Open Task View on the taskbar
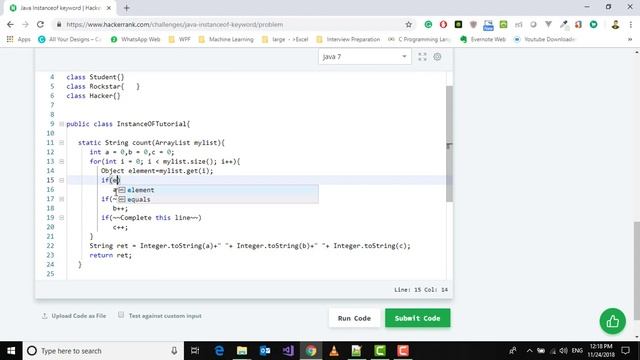640x360 pixels. [x=195, y=351]
